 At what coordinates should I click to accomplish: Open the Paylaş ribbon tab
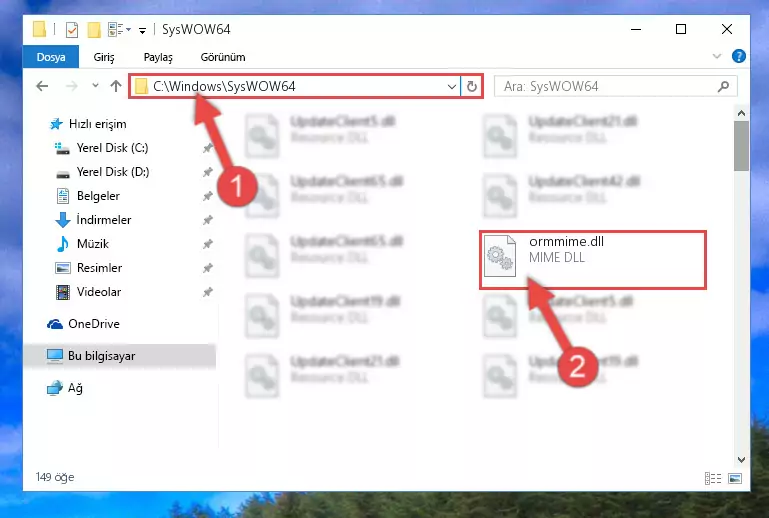pos(158,57)
